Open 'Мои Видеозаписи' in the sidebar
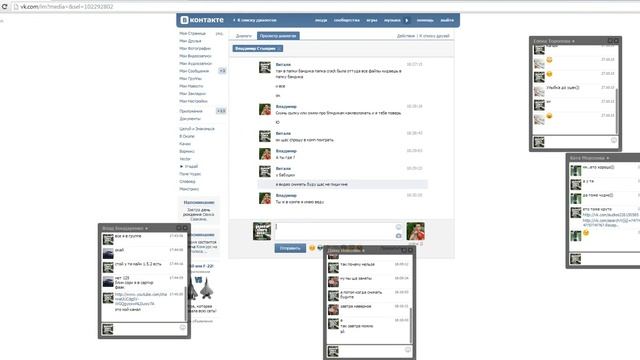Viewport: 640px width, 360px height. coord(195,56)
